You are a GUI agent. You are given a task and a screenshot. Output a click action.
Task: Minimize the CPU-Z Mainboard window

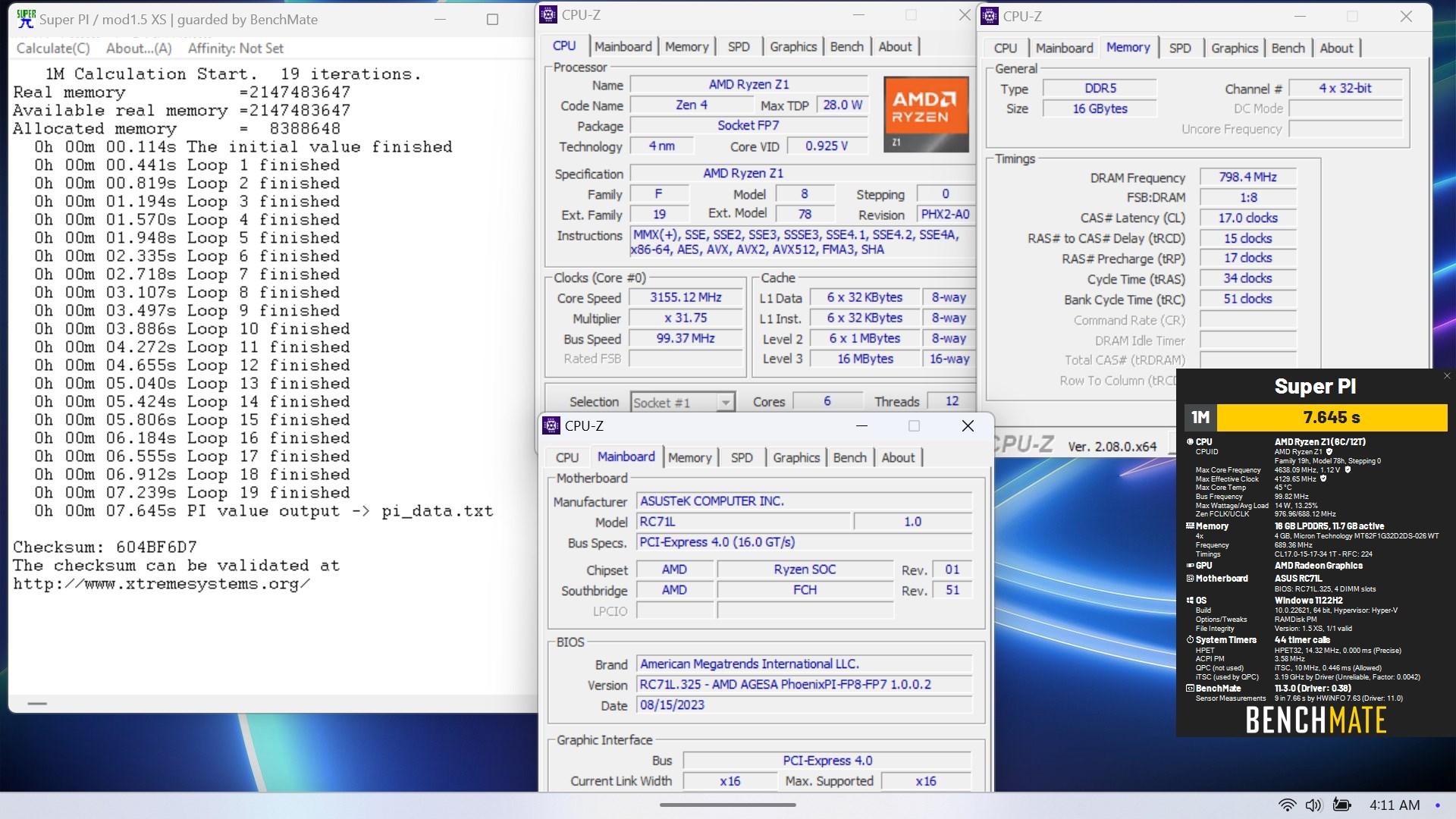click(x=861, y=425)
